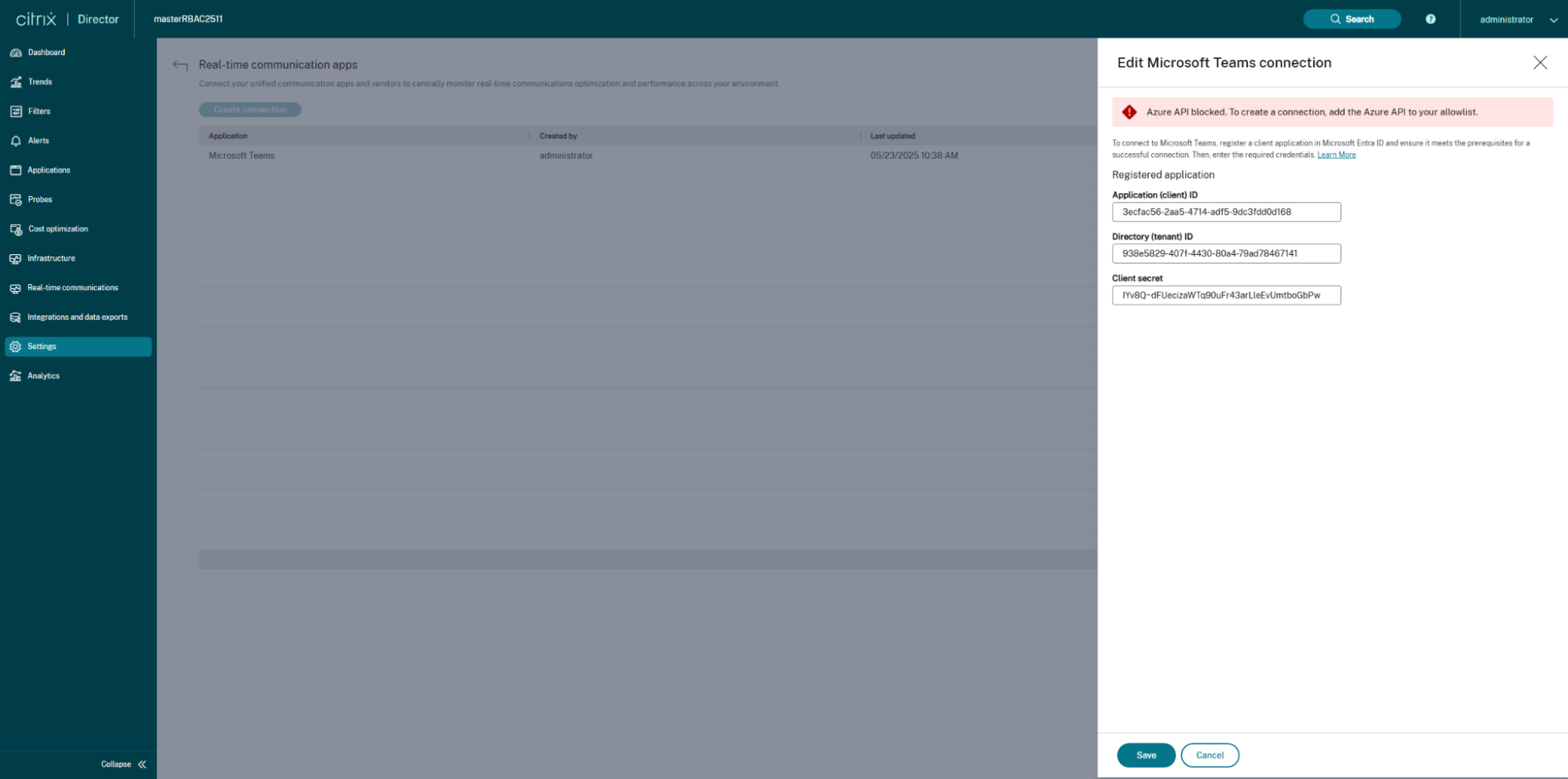Open the Alerts panel
Image resolution: width=1568 pixels, height=779 pixels.
[38, 140]
